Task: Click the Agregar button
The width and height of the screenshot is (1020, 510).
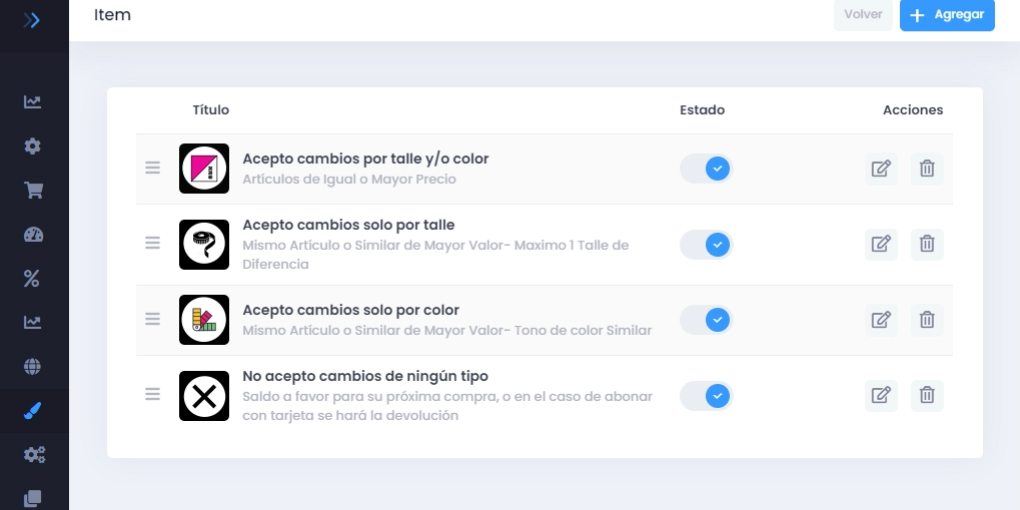Action: [946, 15]
